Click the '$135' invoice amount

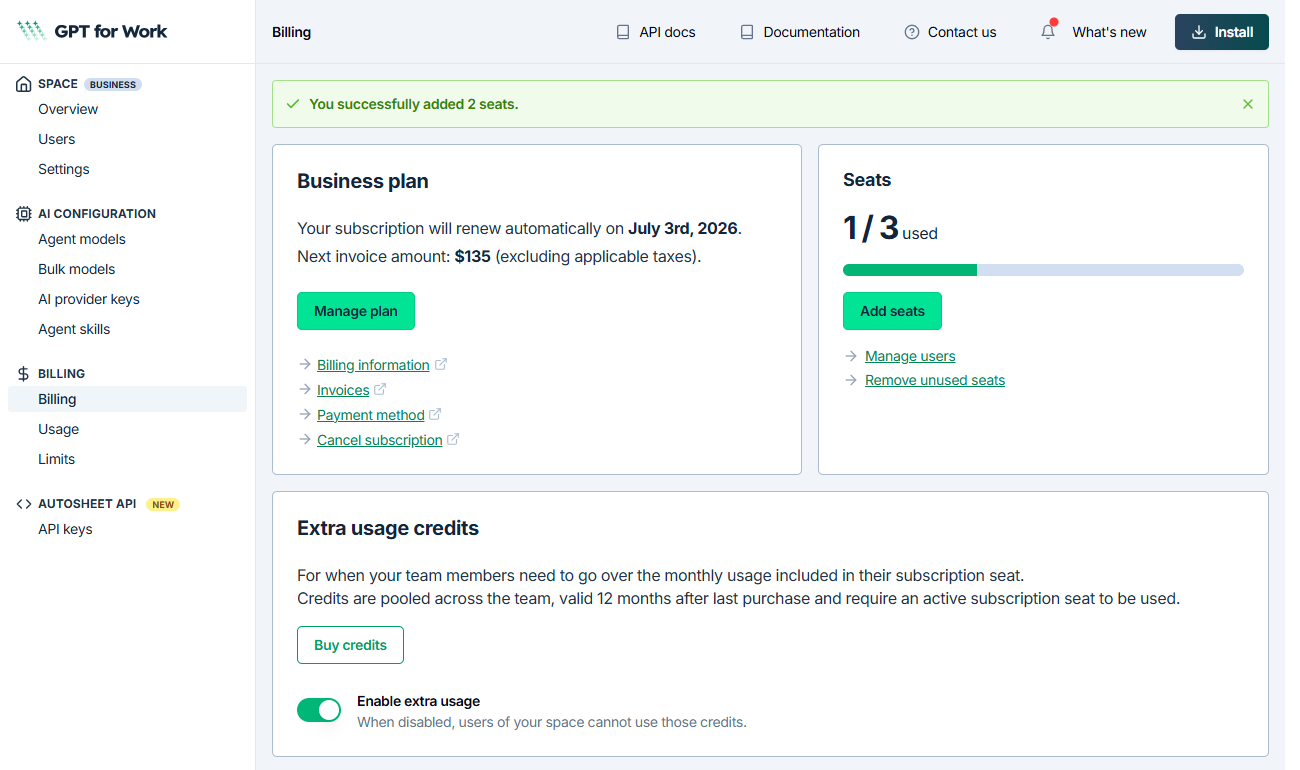tap(473, 256)
